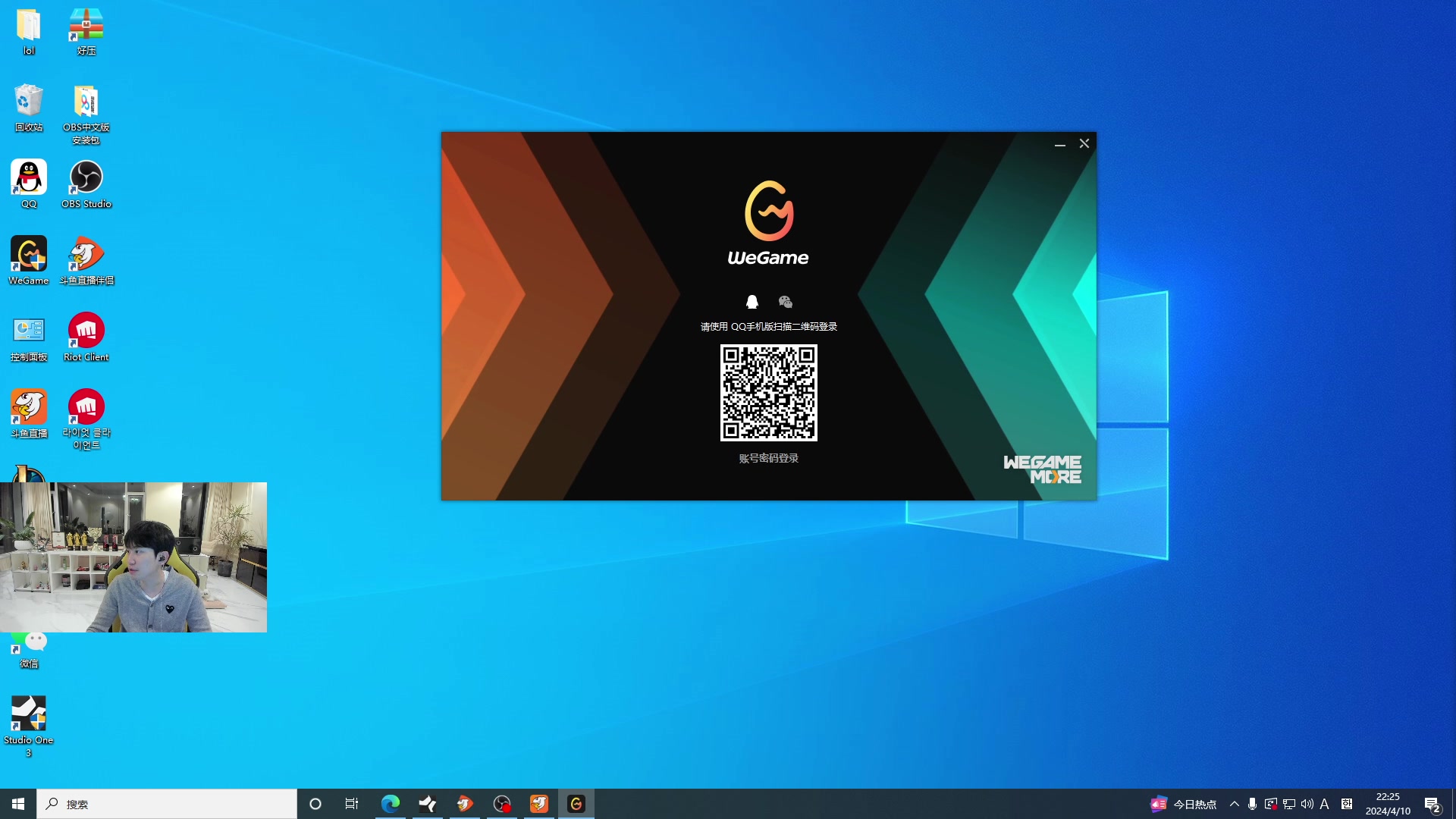Launch 斗鱼直播 desktop shortcut

click(x=29, y=414)
